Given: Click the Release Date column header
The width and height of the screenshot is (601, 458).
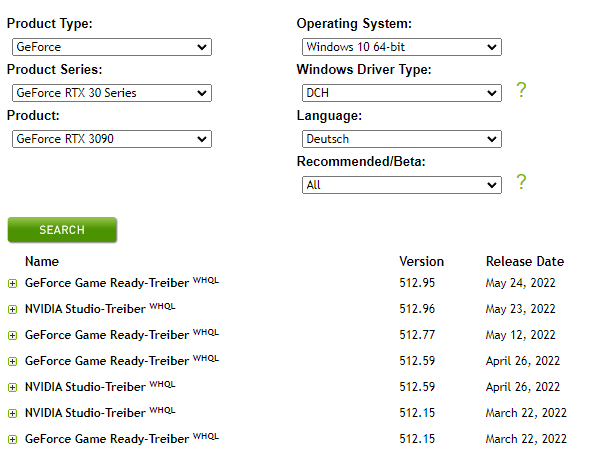Looking at the screenshot, I should pos(525,261).
